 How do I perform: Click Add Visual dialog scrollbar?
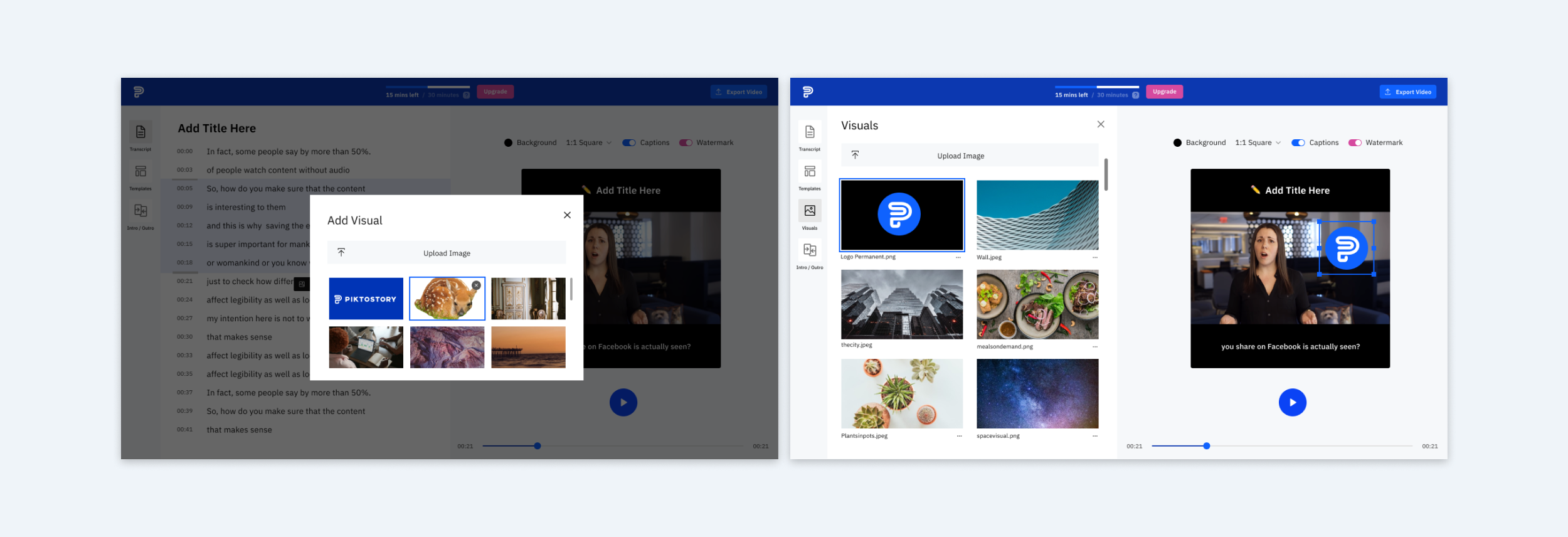571,289
